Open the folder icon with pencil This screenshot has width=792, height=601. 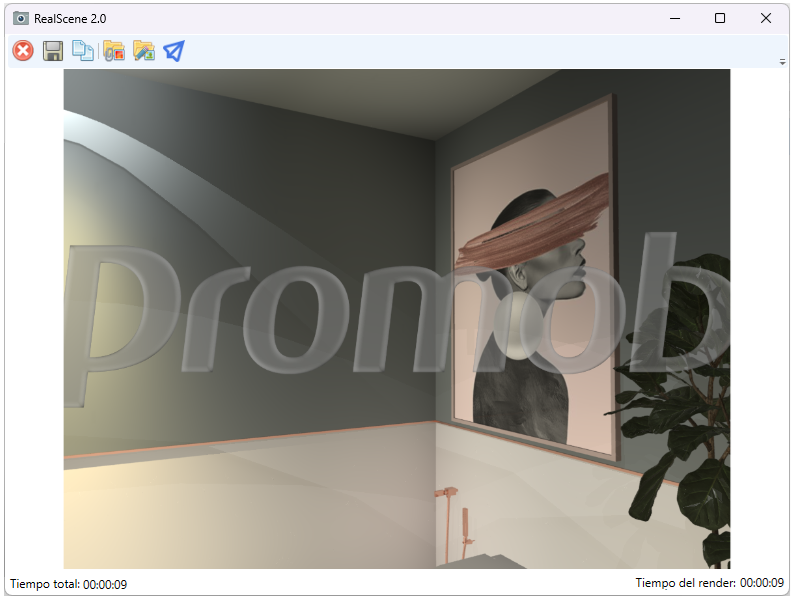[144, 51]
